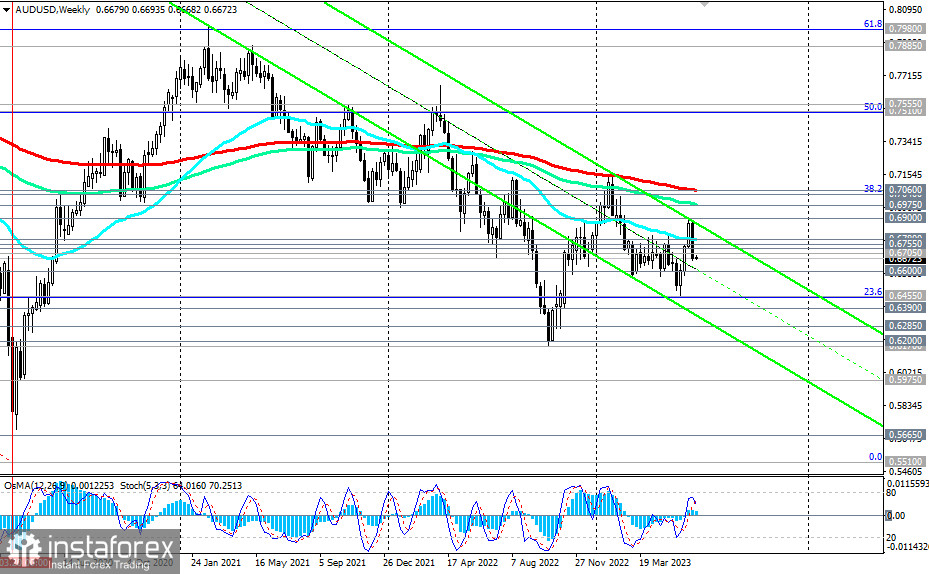Viewport: 929px width, 574px height.
Task: Select the AUDUSD,Weekly chart title text
Action: pyautogui.click(x=52, y=9)
